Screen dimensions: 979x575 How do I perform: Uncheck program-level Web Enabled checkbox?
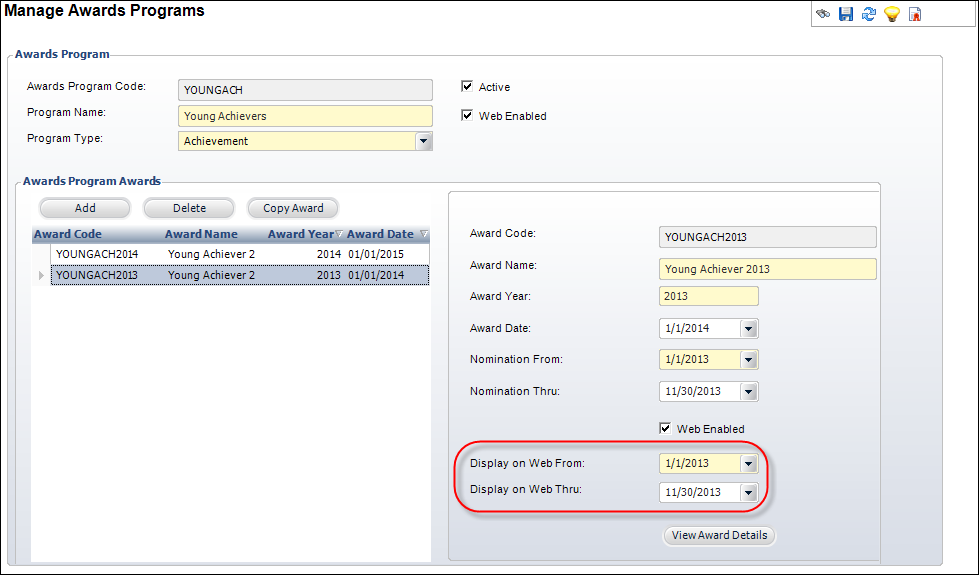pyautogui.click(x=467, y=115)
